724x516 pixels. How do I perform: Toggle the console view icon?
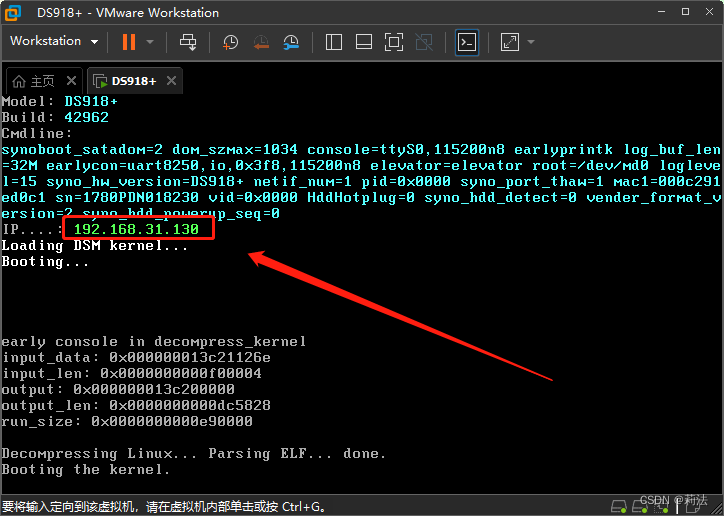click(x=467, y=42)
